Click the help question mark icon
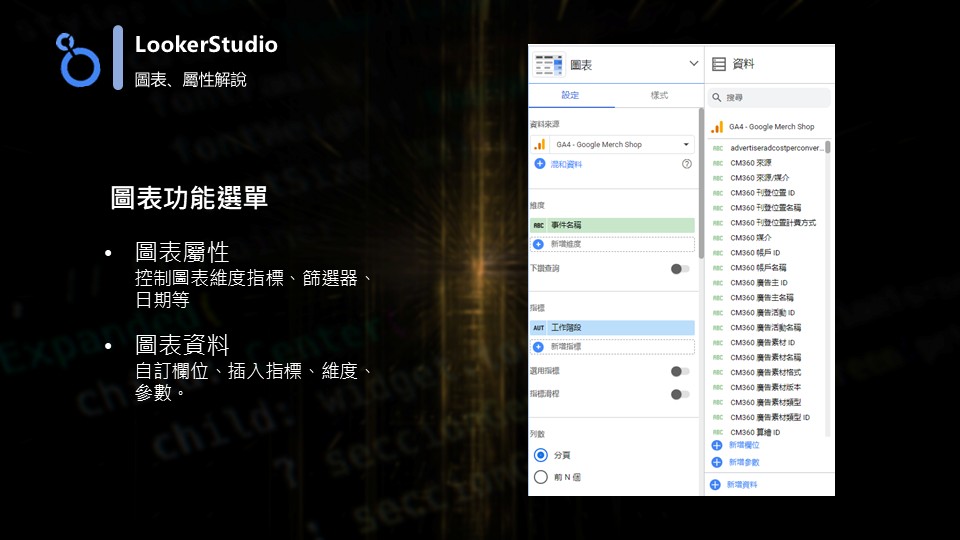This screenshot has width=960, height=540. [x=687, y=164]
